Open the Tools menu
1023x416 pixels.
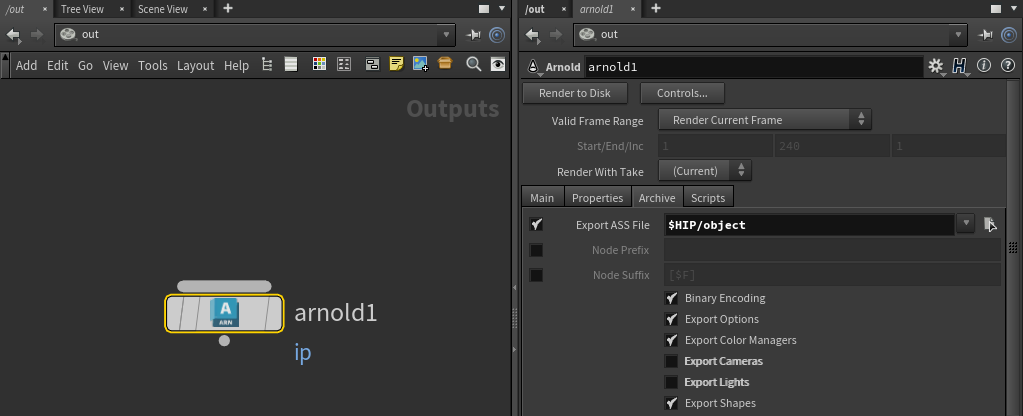(x=153, y=65)
